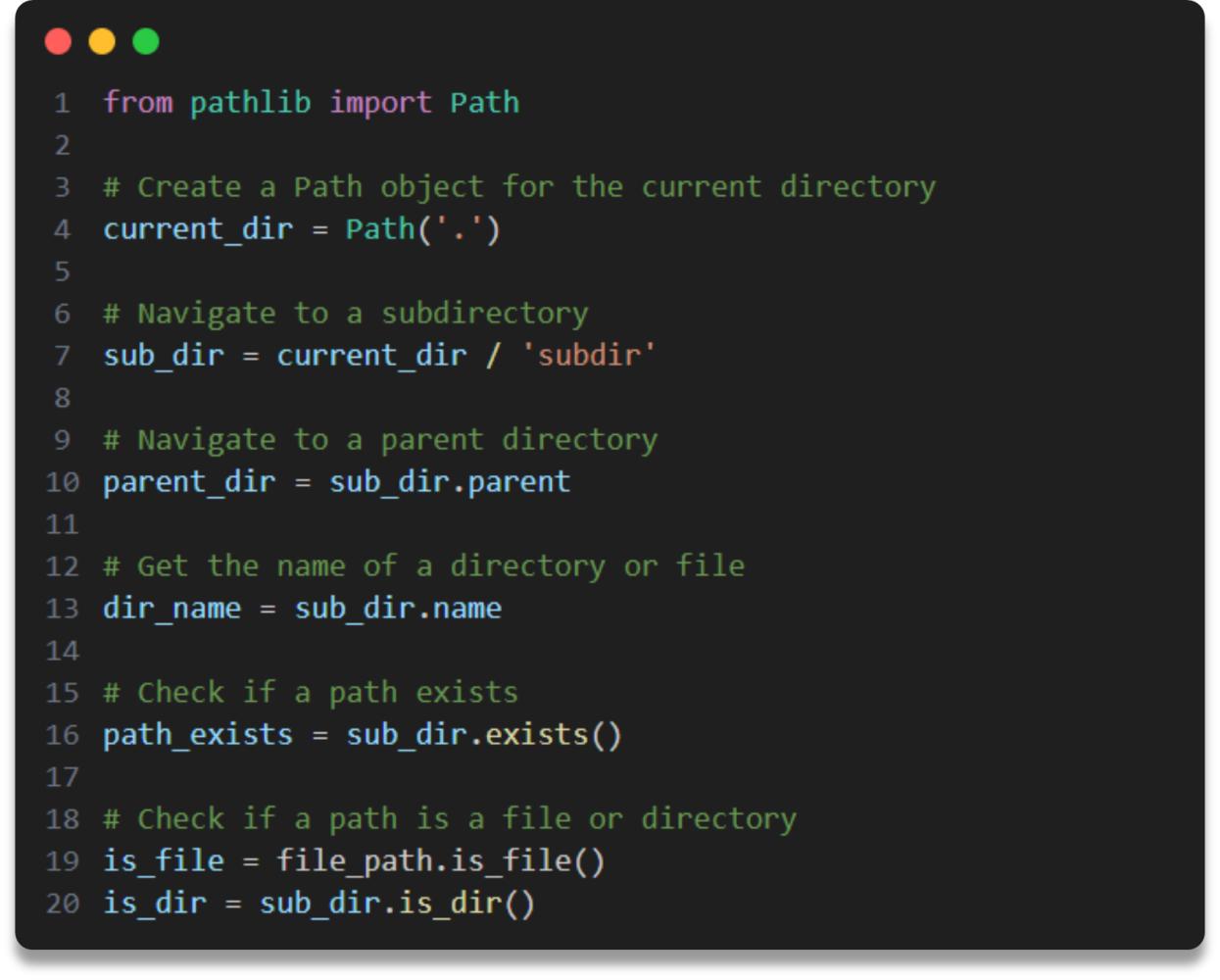Image resolution: width=1220 pixels, height=980 pixels.
Task: Click the green maximize dot
Action: [x=146, y=41]
